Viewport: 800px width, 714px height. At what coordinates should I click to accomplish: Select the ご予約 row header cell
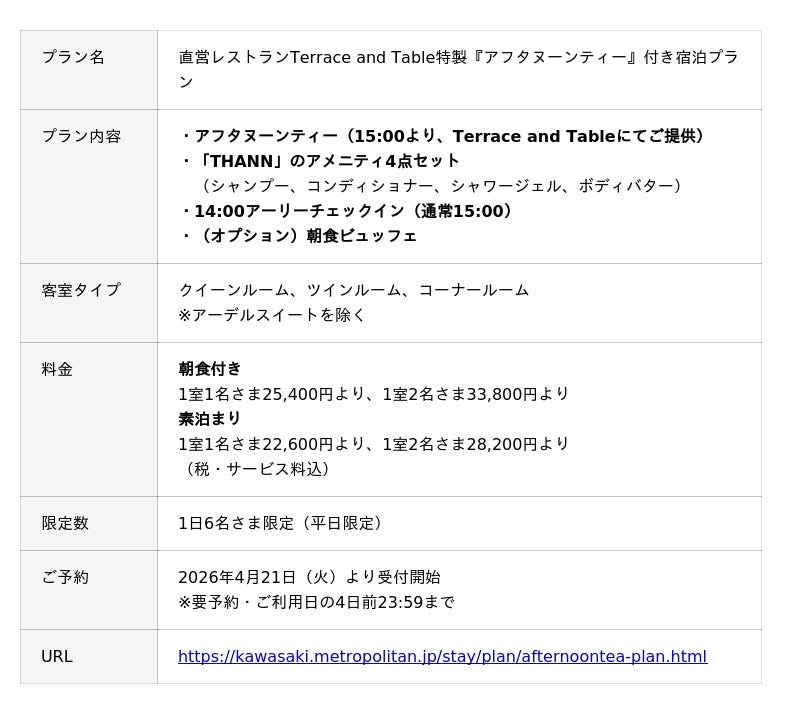click(x=65, y=578)
